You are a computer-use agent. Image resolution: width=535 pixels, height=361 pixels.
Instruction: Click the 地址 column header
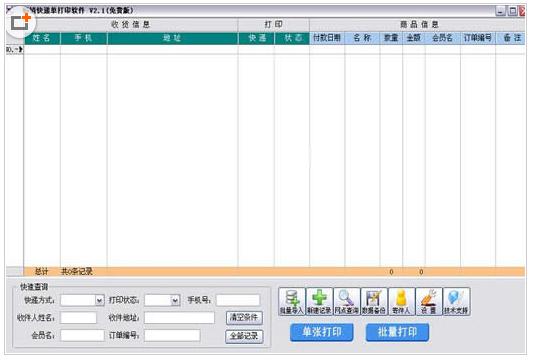172,38
